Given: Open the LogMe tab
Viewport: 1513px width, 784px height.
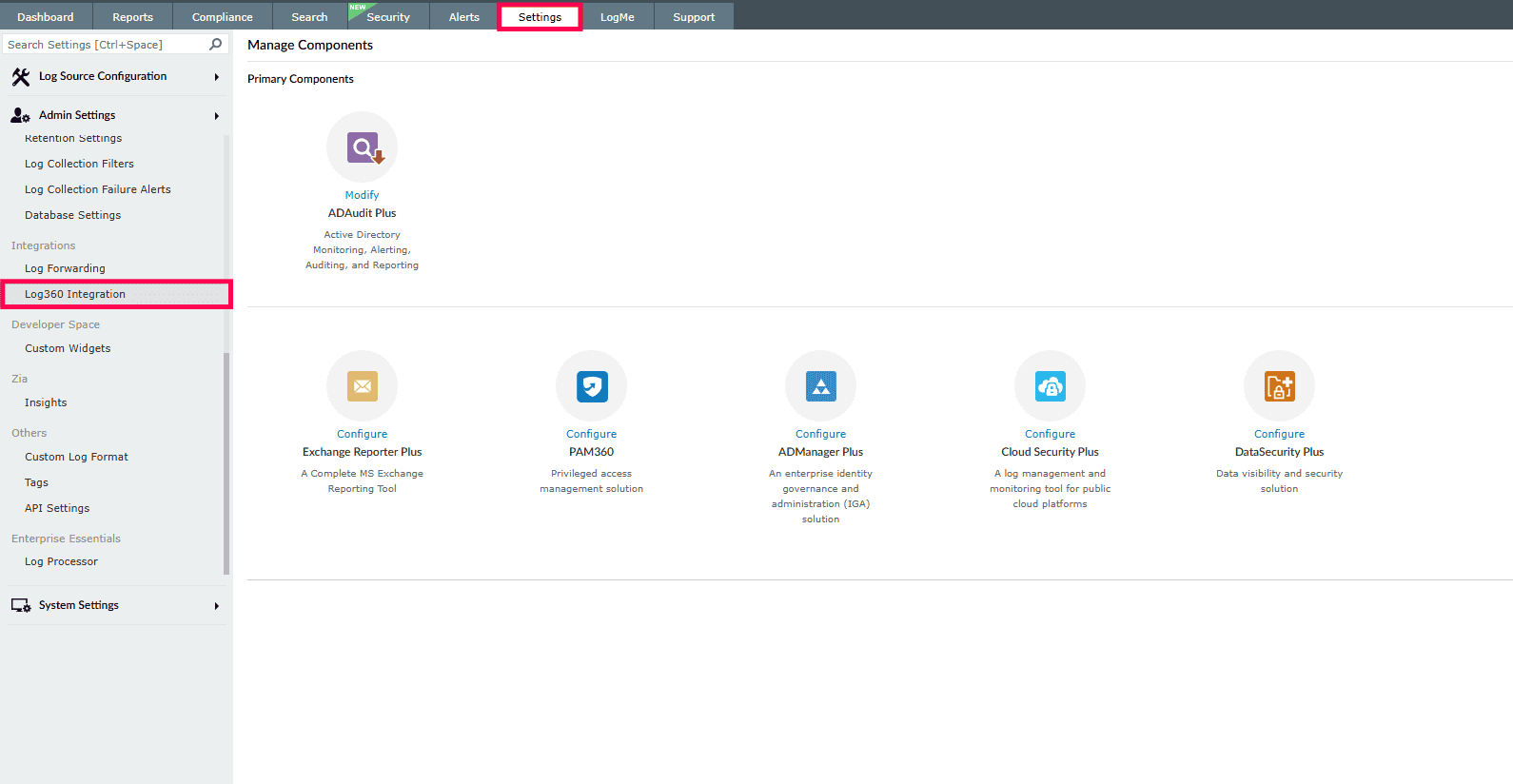Looking at the screenshot, I should point(618,16).
